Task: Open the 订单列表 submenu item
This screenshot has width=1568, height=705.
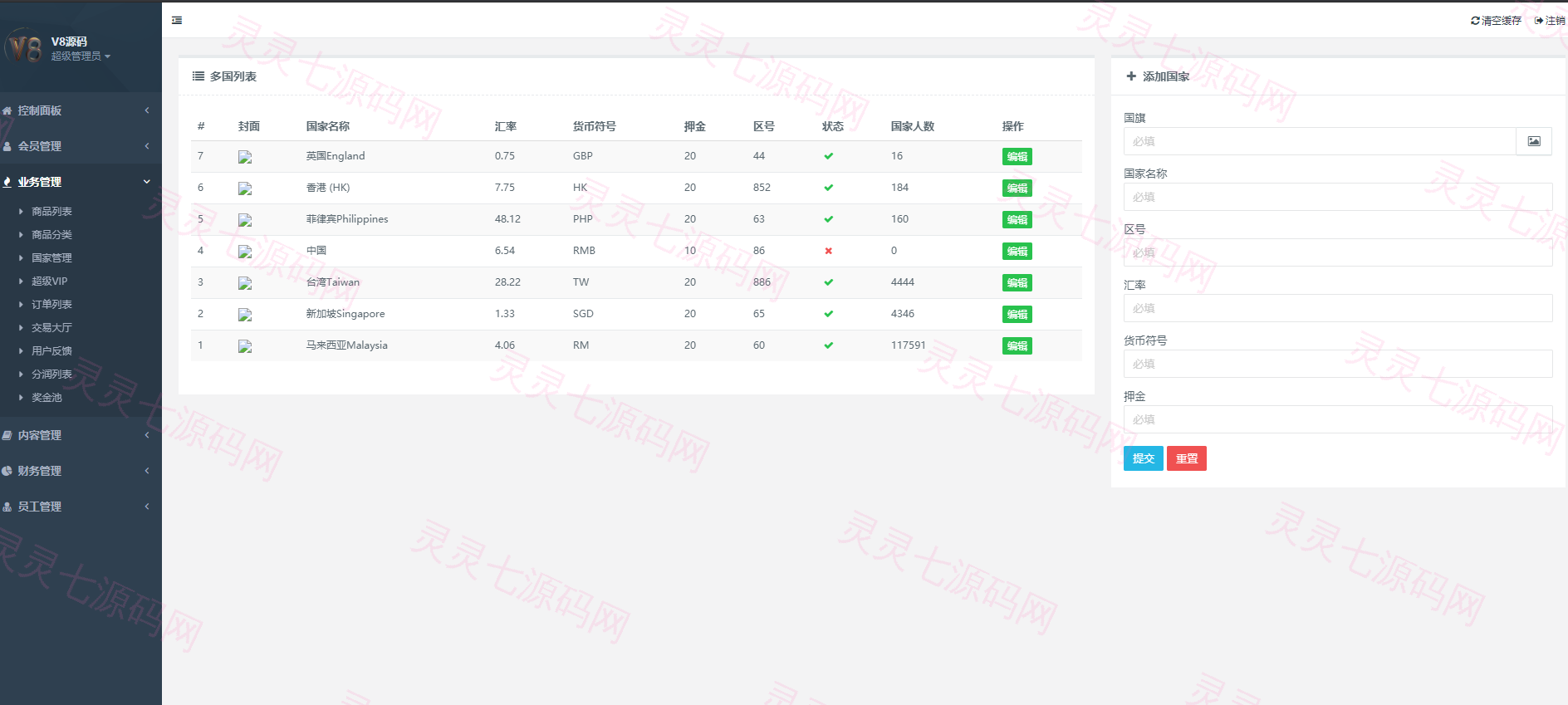Action: [51, 305]
